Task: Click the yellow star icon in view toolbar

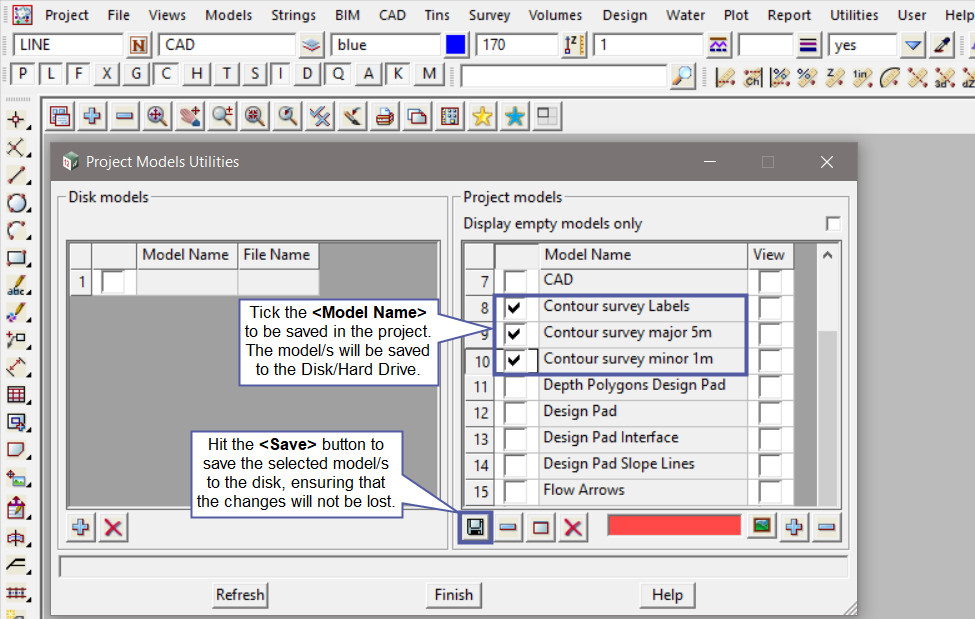Action: (482, 116)
